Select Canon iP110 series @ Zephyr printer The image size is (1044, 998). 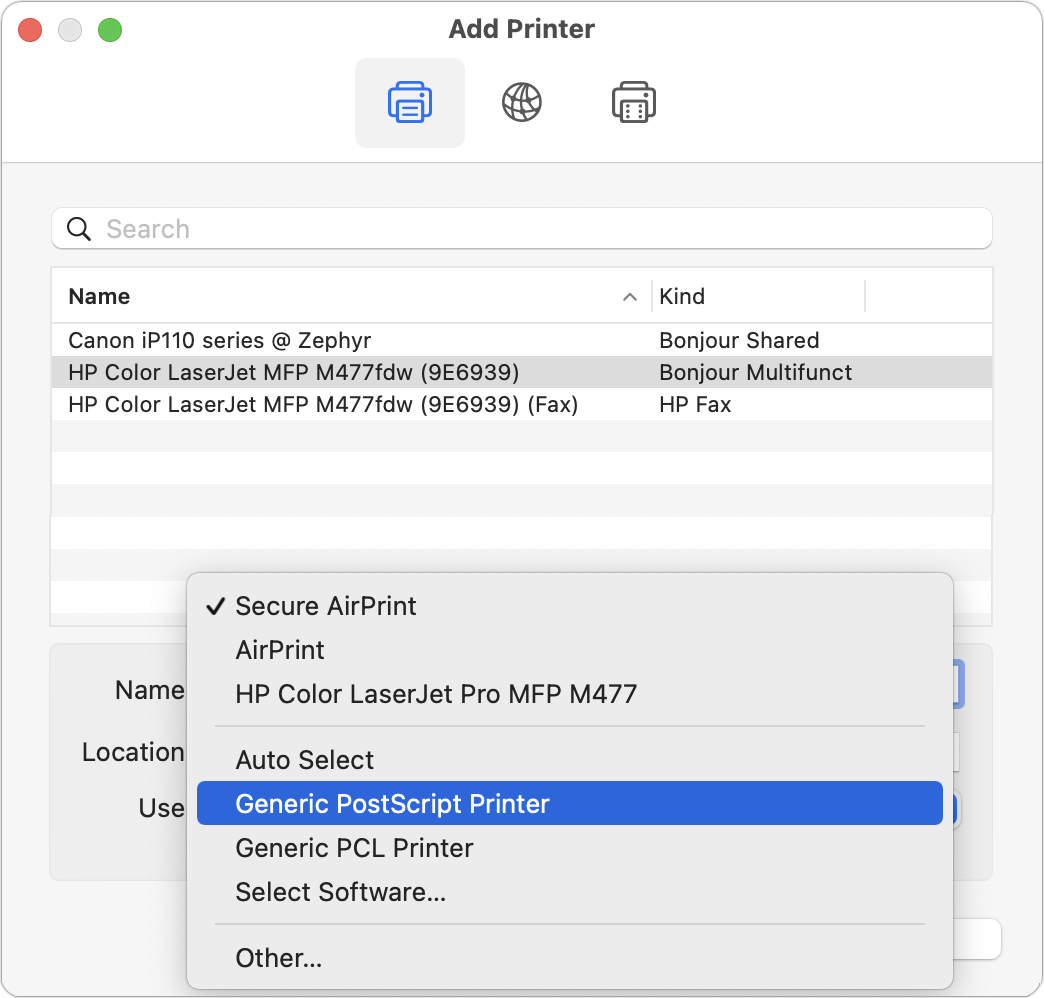(x=521, y=340)
